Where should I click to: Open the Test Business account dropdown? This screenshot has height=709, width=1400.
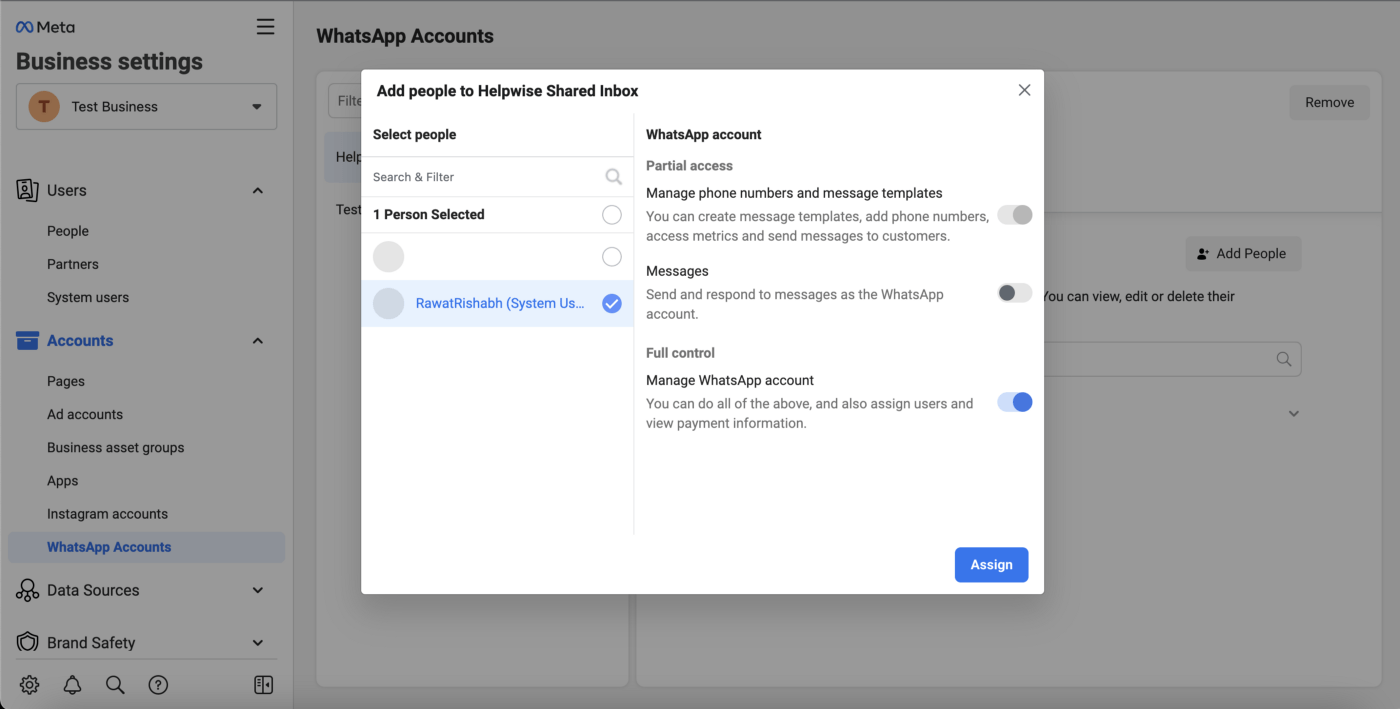click(146, 107)
